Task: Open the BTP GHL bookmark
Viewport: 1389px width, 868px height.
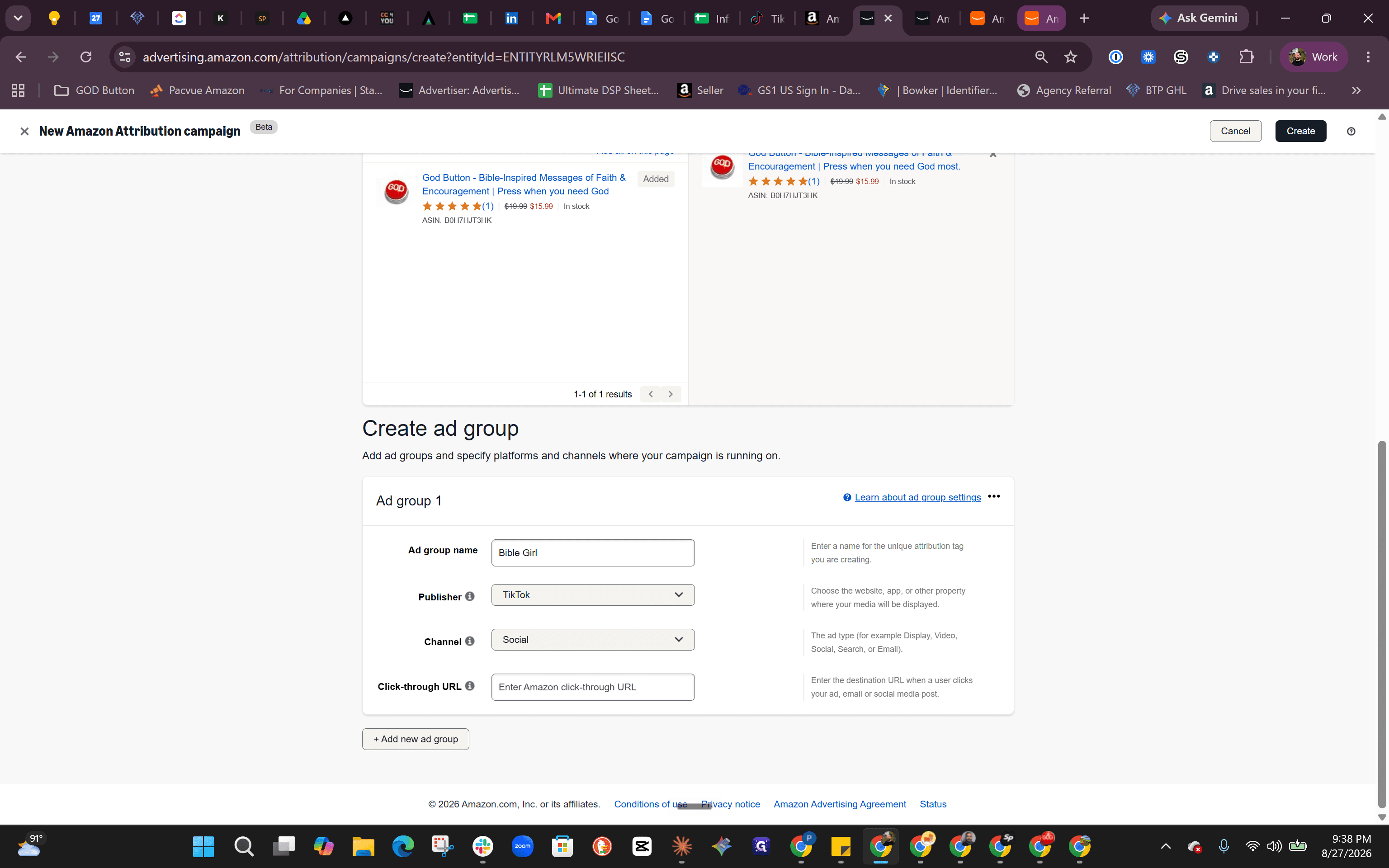Action: point(1156,90)
